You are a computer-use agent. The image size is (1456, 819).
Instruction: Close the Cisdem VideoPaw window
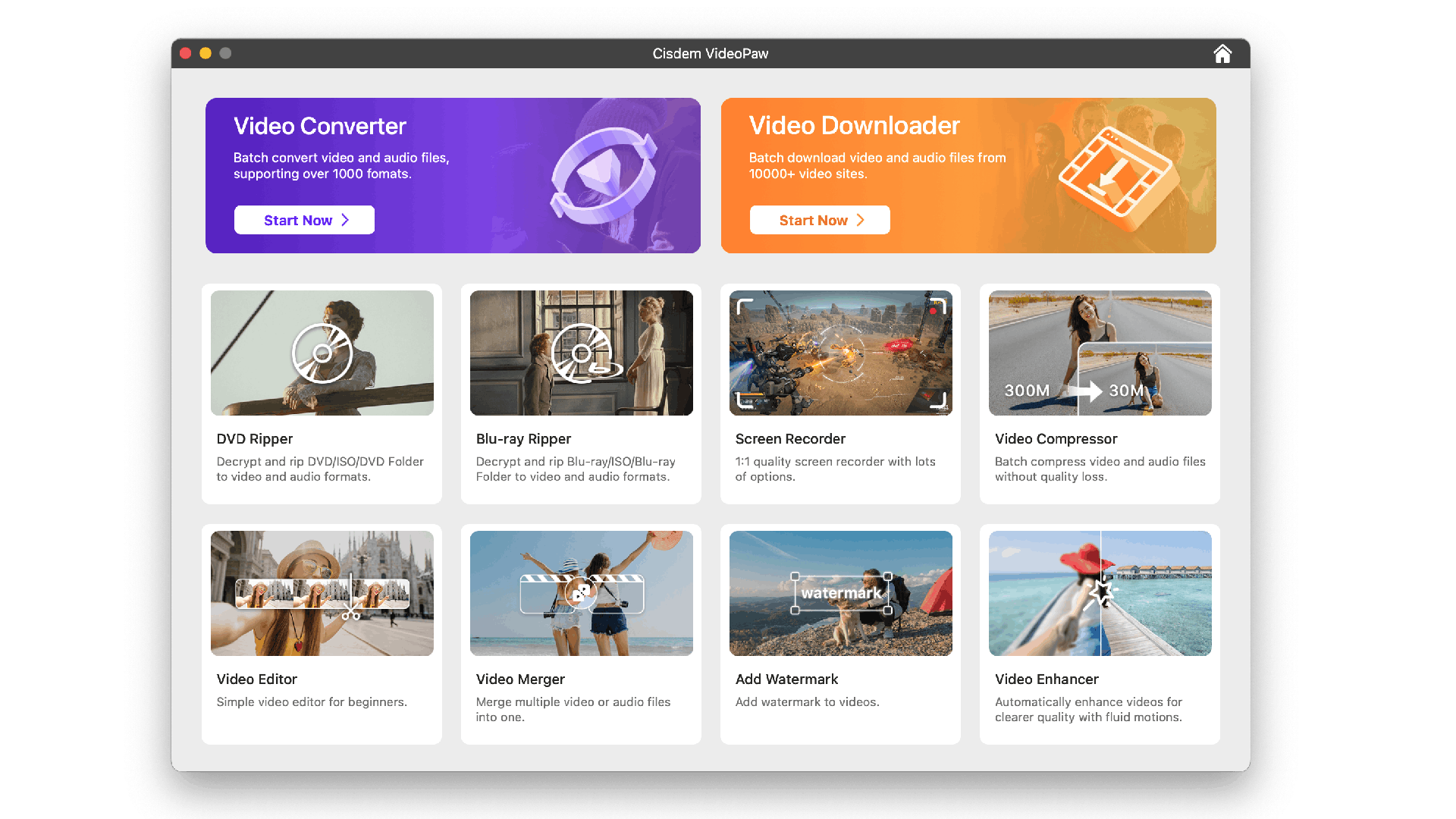pyautogui.click(x=185, y=53)
